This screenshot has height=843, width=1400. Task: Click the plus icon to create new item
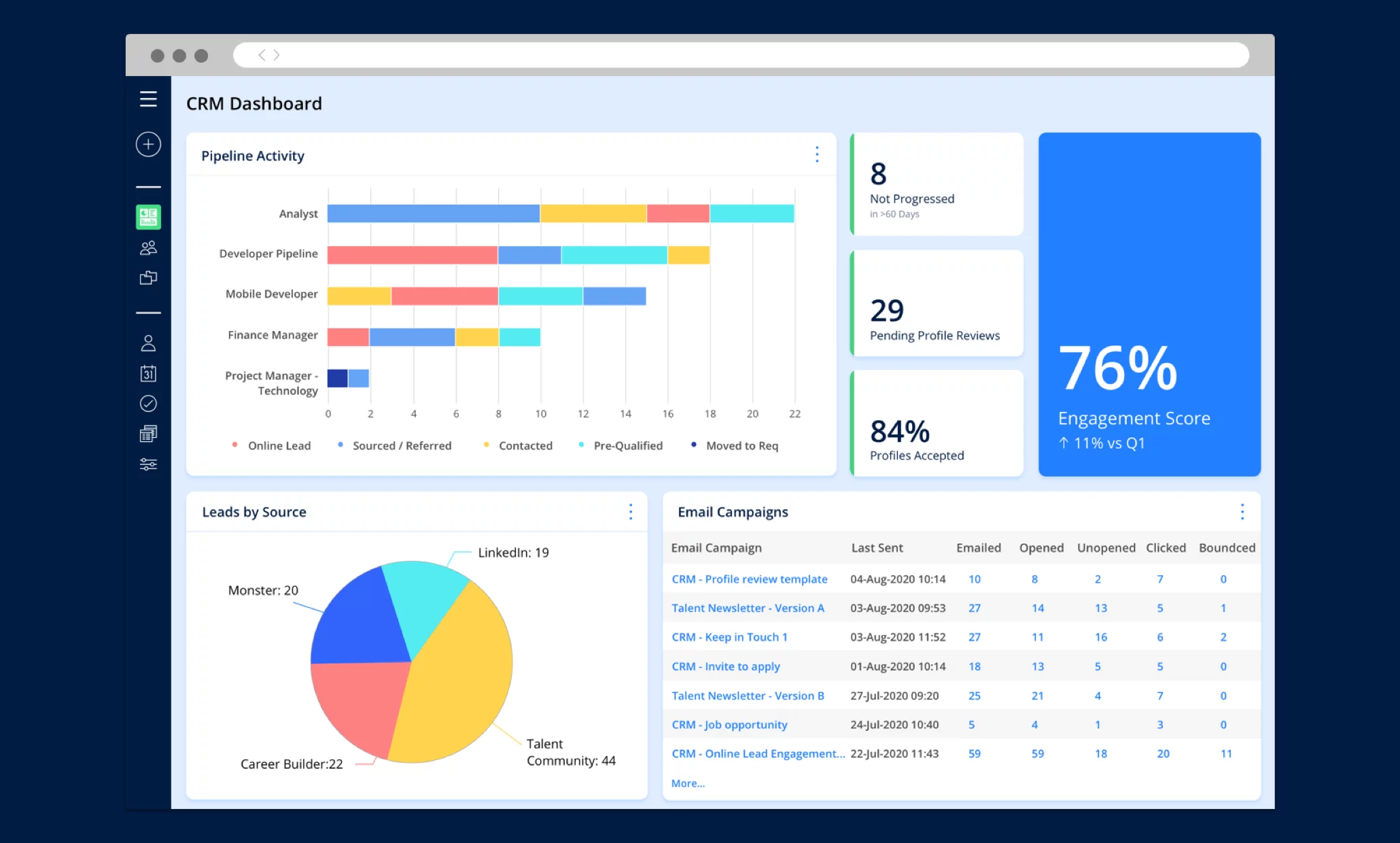148,144
